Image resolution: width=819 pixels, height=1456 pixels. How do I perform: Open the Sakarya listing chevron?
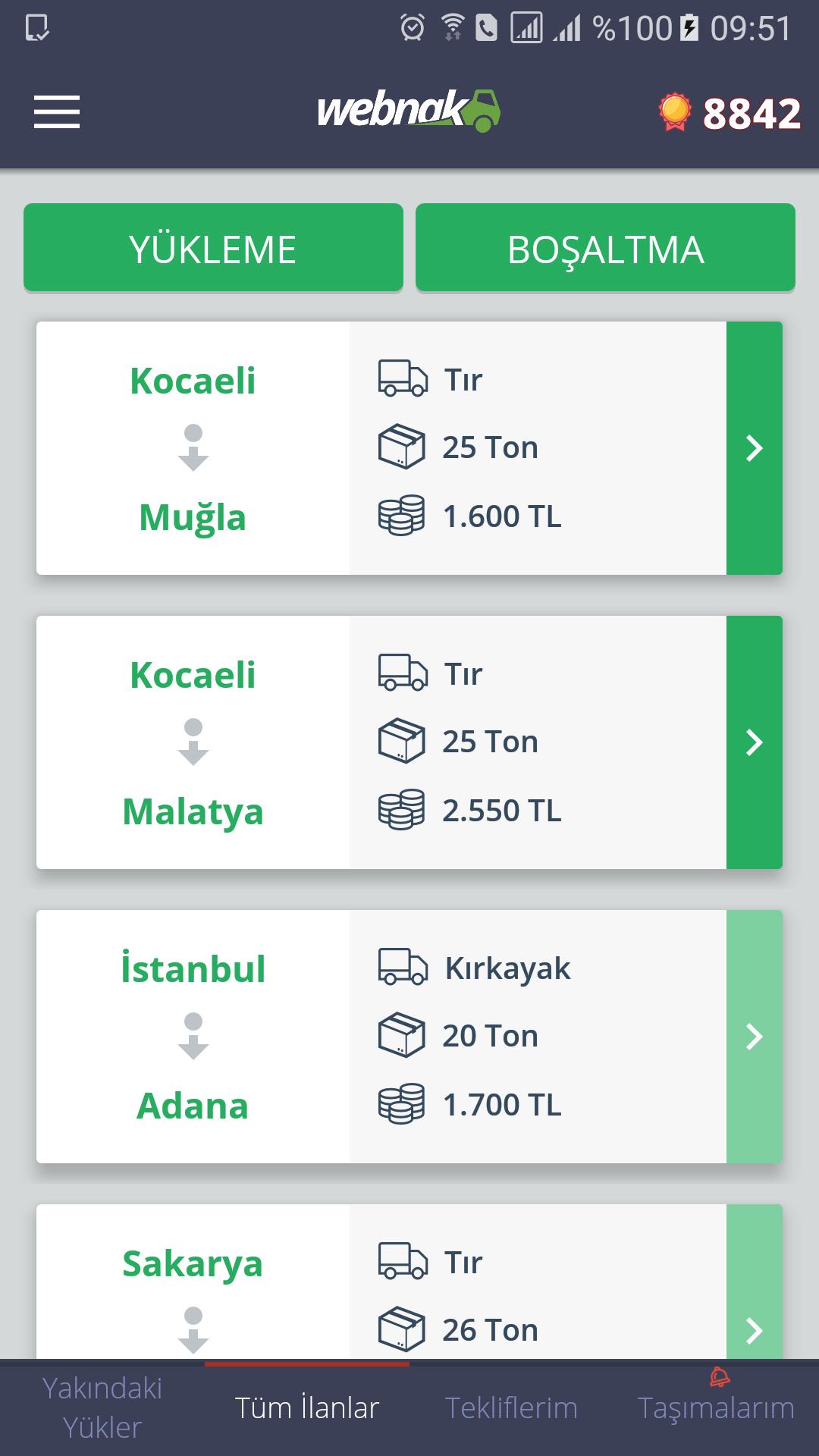754,1329
